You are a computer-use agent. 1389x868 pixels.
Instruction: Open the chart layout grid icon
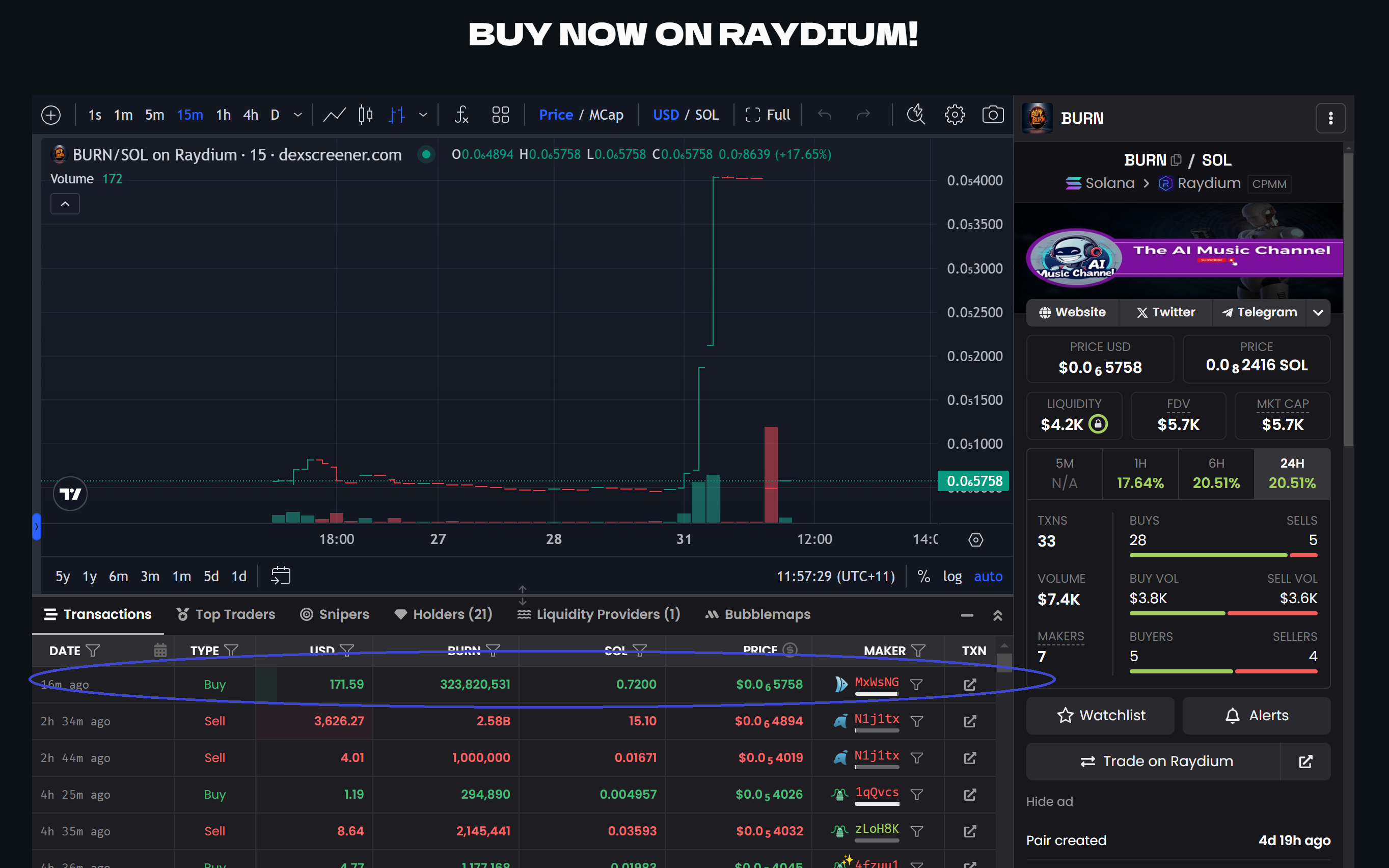(x=501, y=115)
